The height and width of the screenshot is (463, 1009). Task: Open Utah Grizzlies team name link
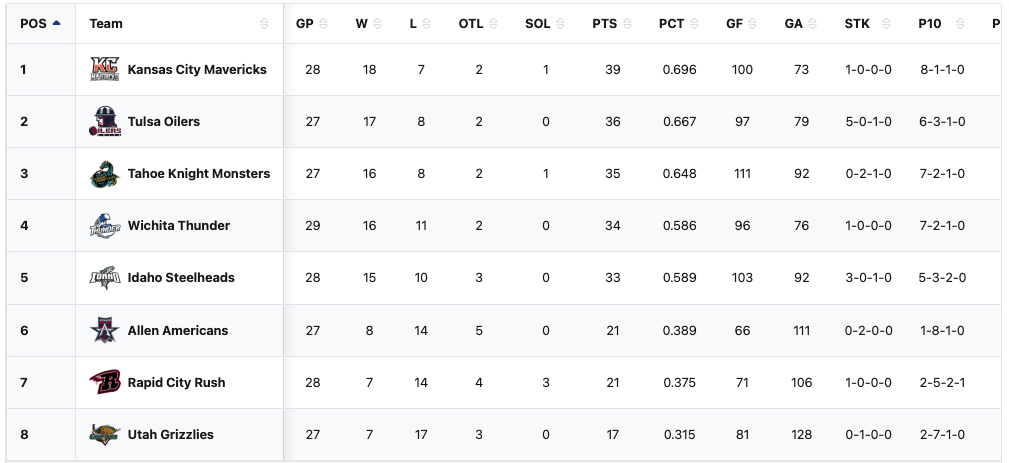[171, 434]
